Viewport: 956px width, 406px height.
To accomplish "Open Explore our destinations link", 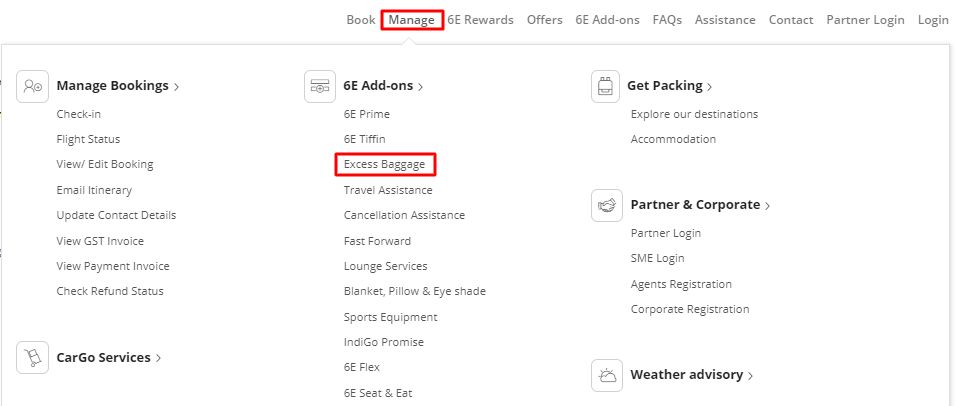I will [x=694, y=114].
